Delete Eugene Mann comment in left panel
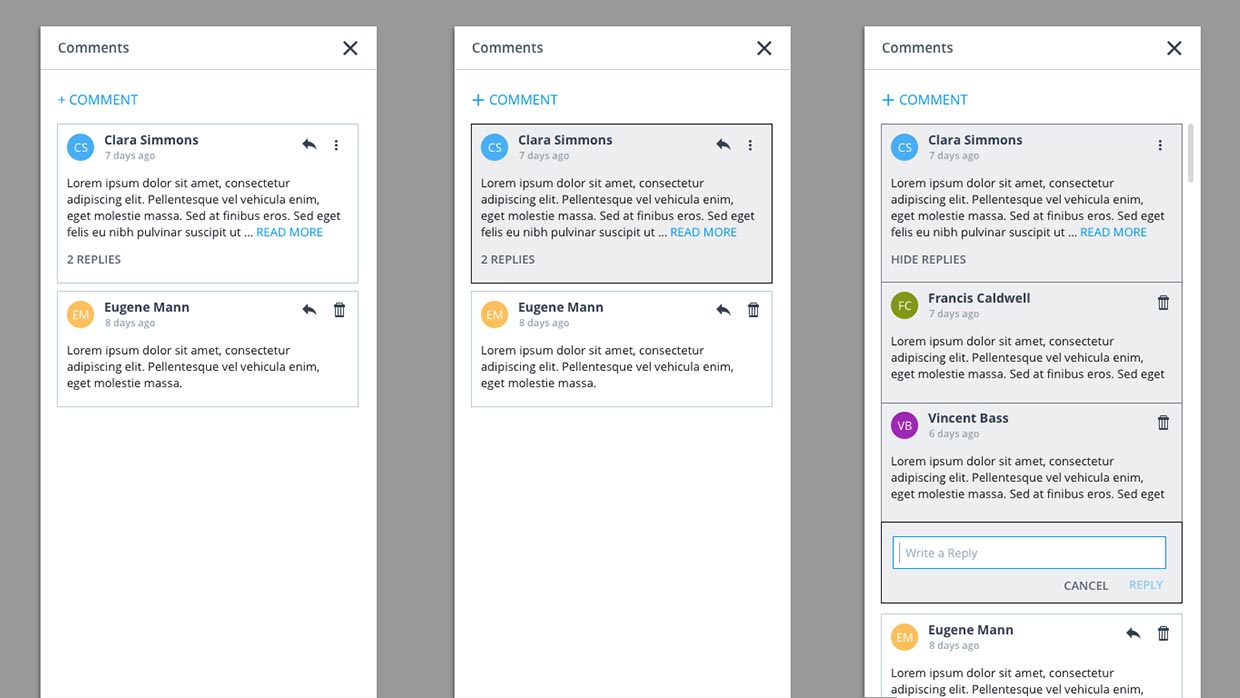Screen dimensions: 1240x698 (x=339, y=310)
